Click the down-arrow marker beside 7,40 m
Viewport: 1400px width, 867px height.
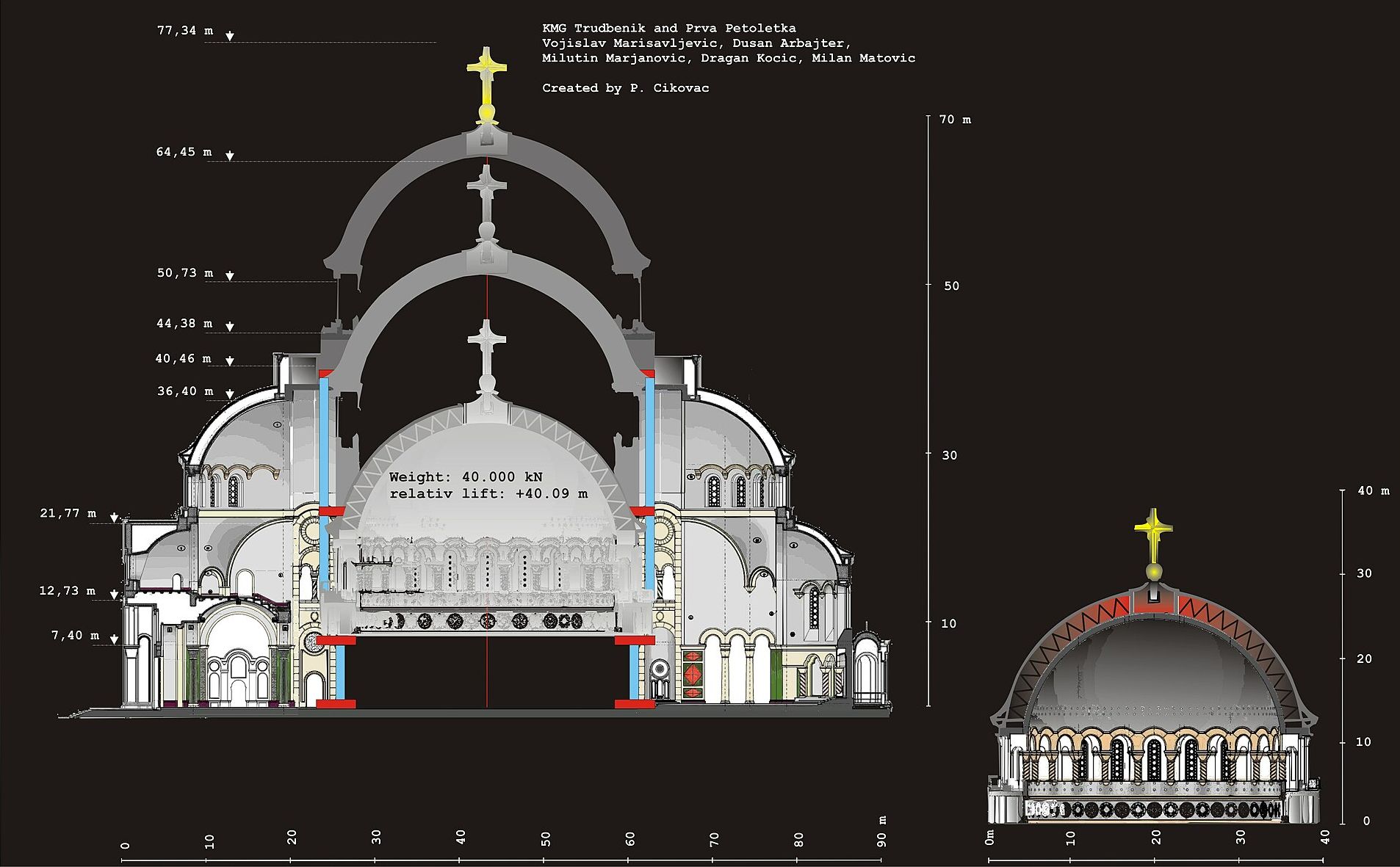[115, 639]
